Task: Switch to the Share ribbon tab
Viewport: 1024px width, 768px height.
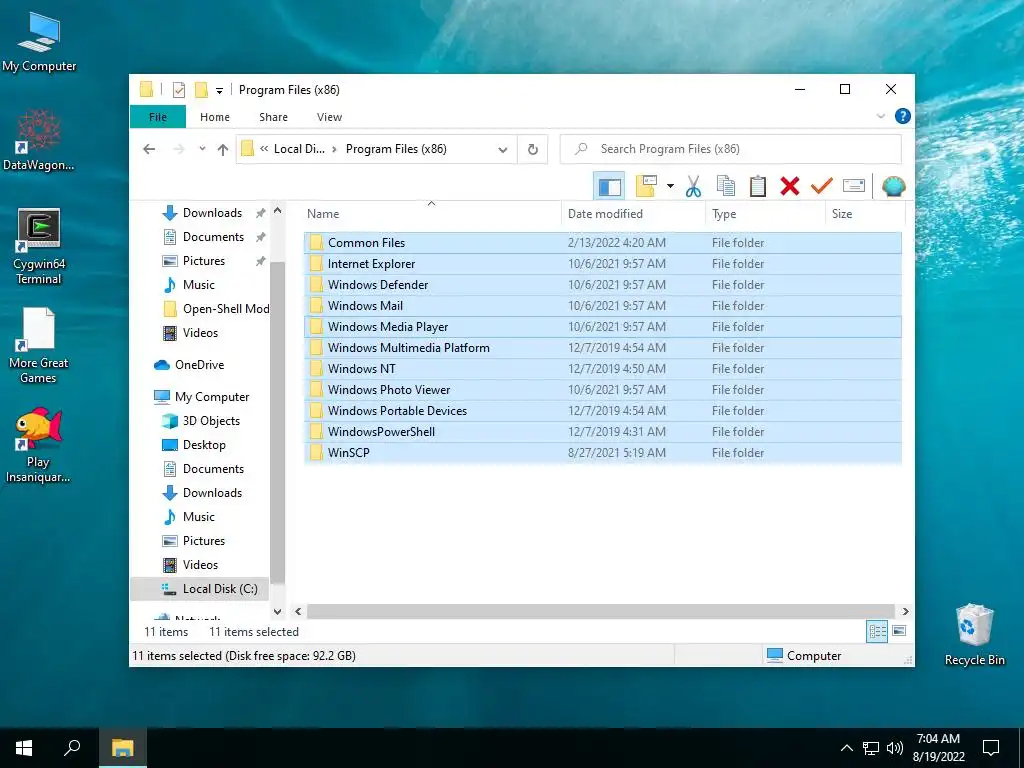Action: tap(273, 117)
